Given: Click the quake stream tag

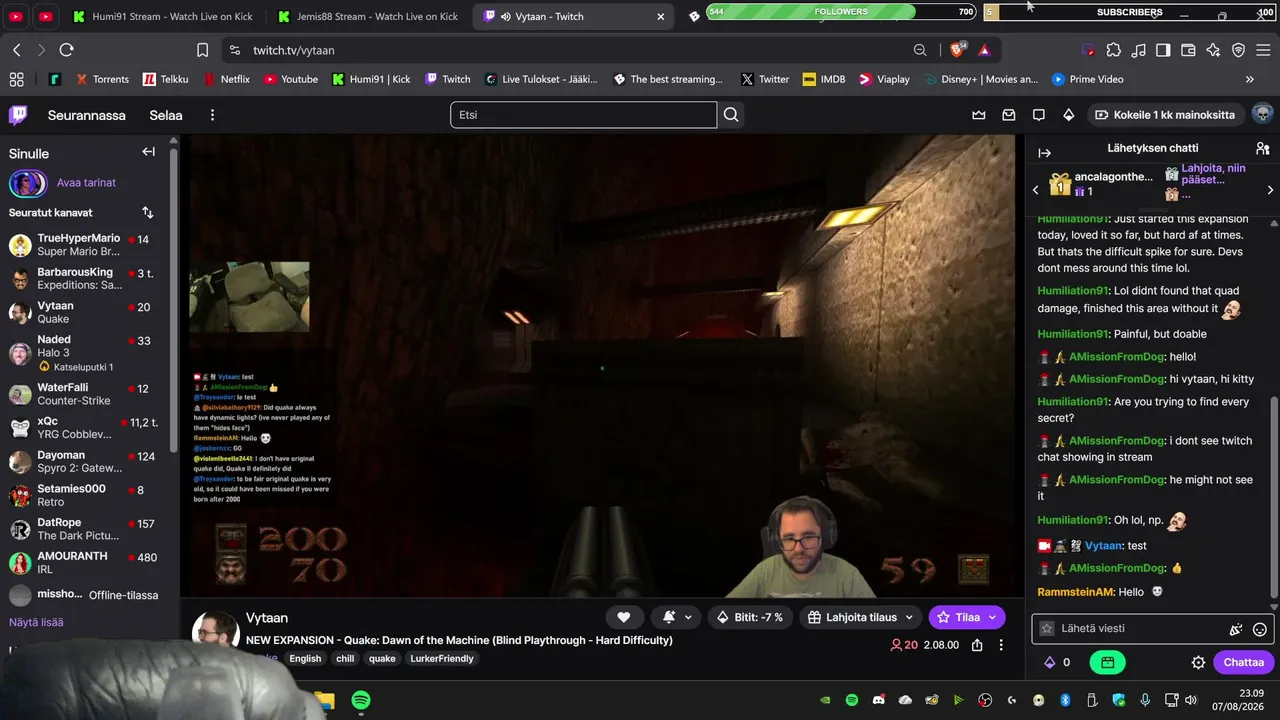Looking at the screenshot, I should pos(382,659).
